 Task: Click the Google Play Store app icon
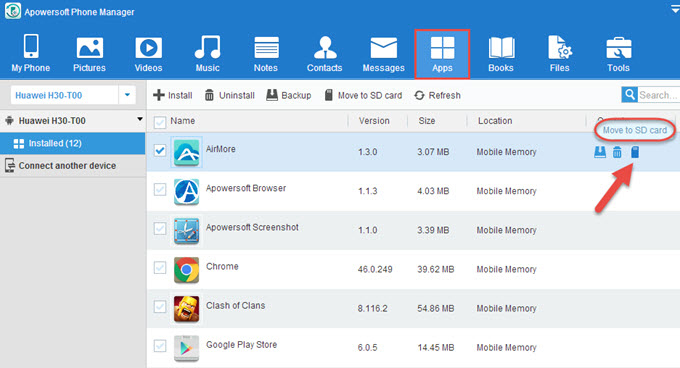186,348
